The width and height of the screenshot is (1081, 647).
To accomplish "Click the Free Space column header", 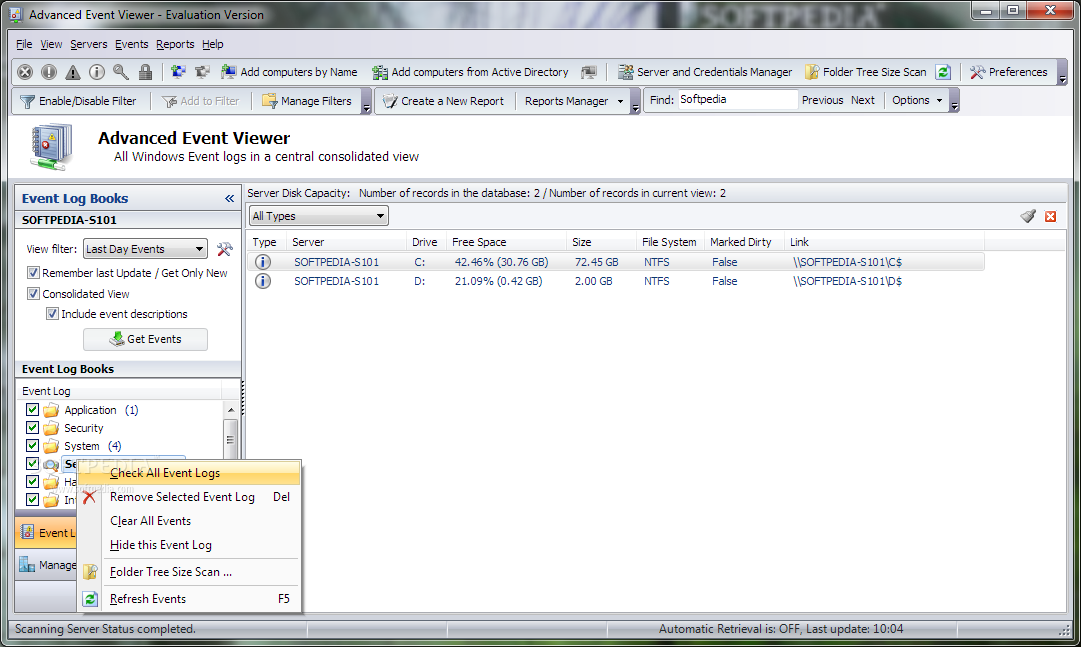I will click(505, 242).
